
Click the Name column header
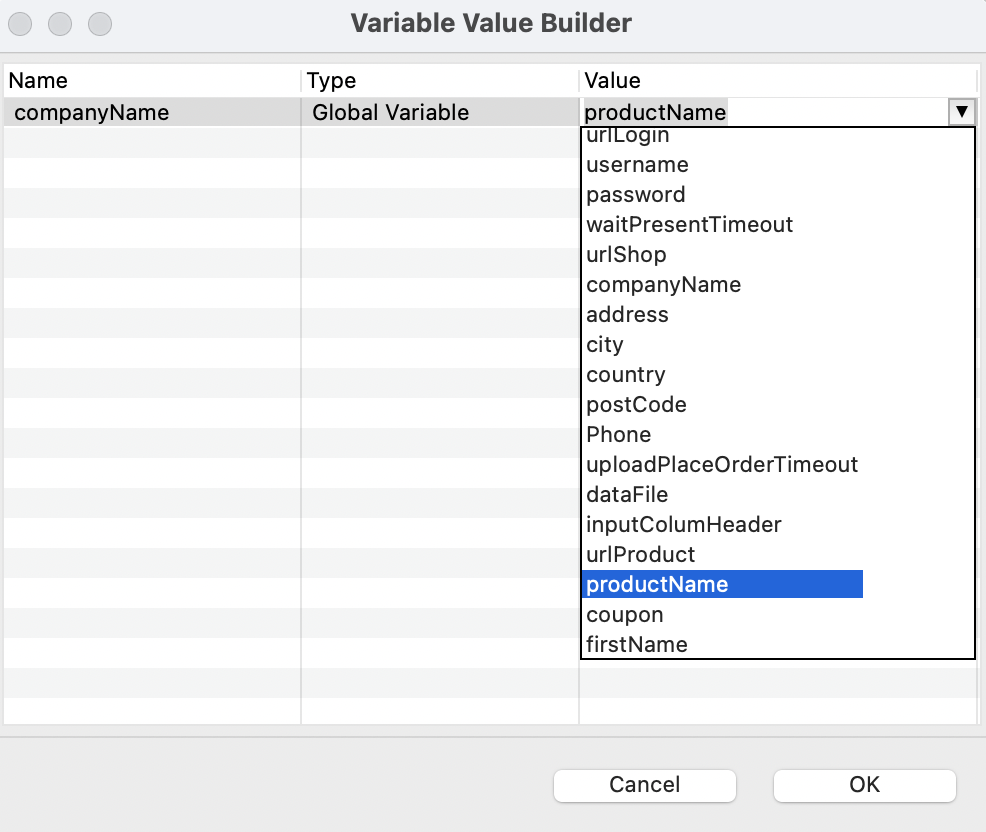click(38, 80)
